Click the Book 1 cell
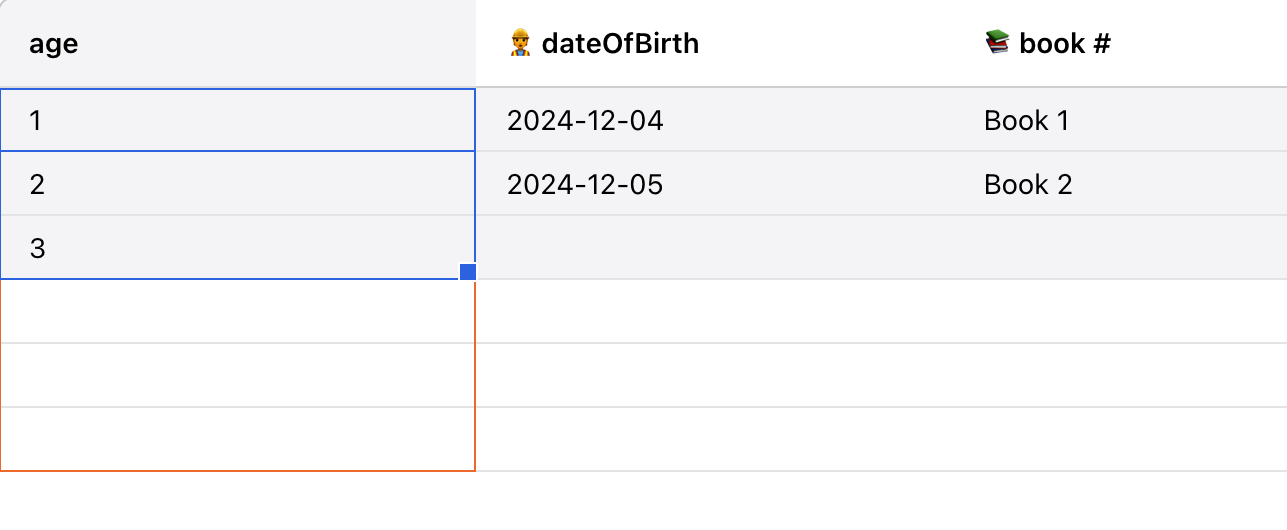 1120,121
